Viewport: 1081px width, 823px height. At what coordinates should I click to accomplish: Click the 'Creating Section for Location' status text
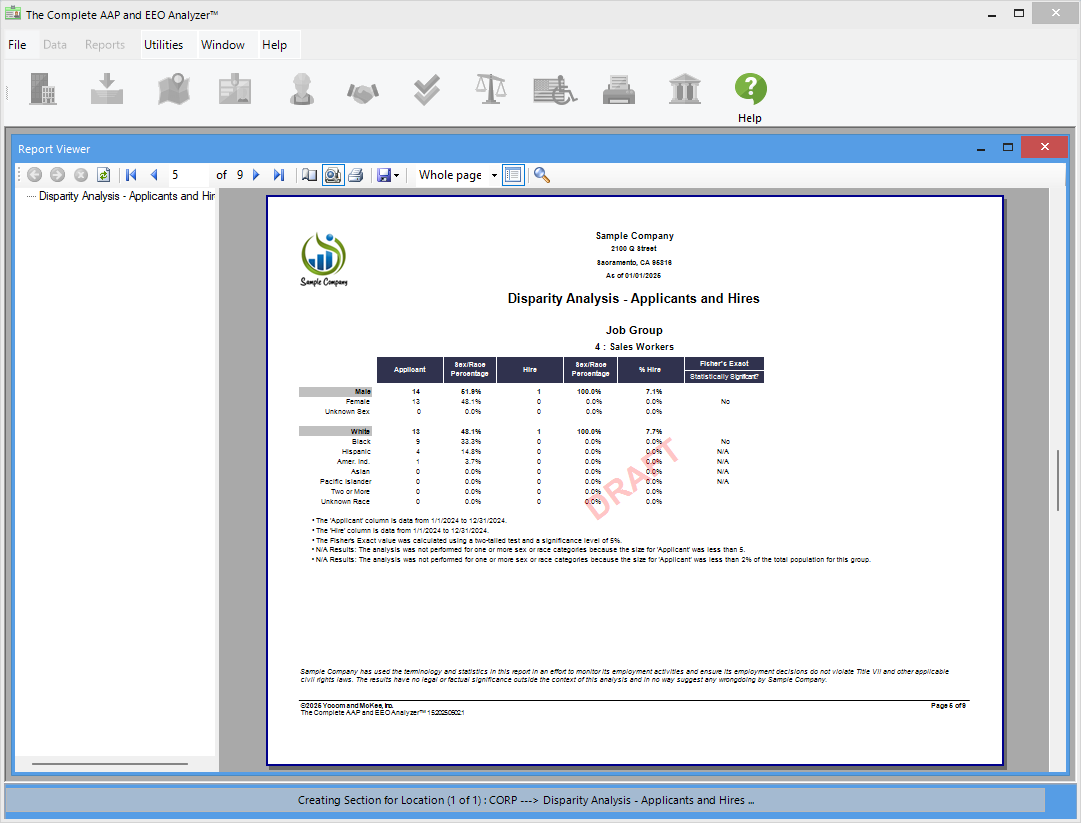[x=525, y=800]
